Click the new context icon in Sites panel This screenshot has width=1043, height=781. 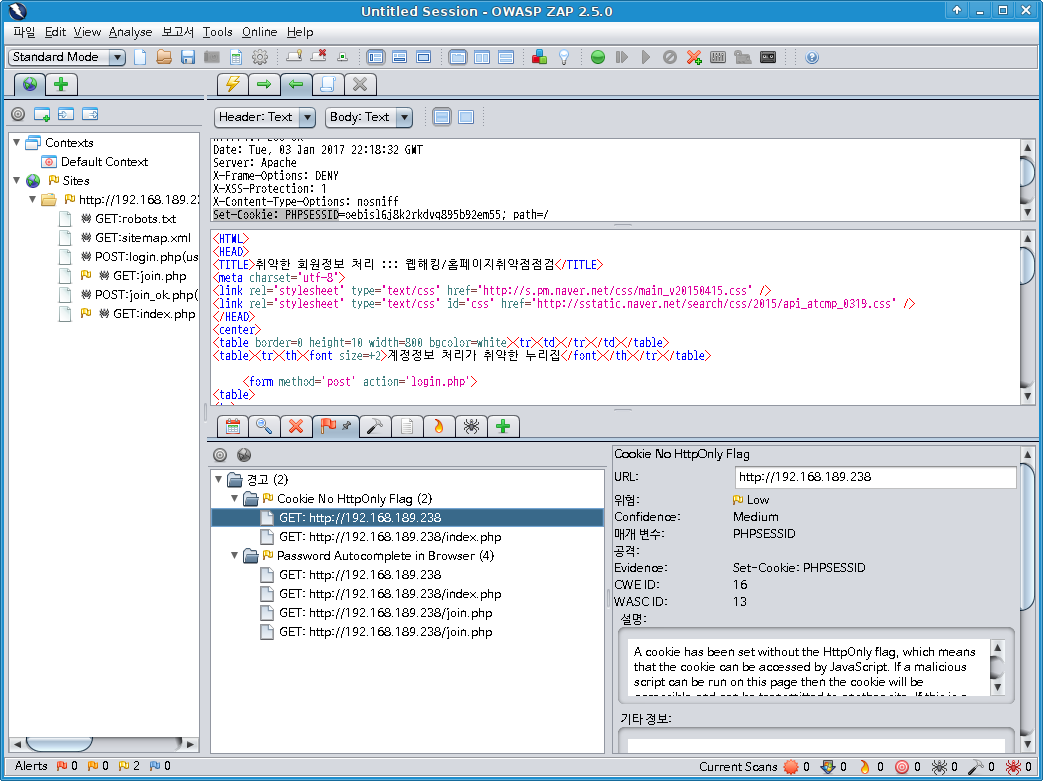tap(42, 114)
